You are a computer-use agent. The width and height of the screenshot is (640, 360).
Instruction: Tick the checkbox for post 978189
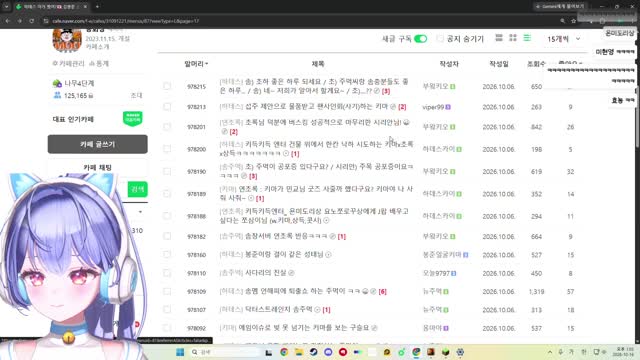167,193
